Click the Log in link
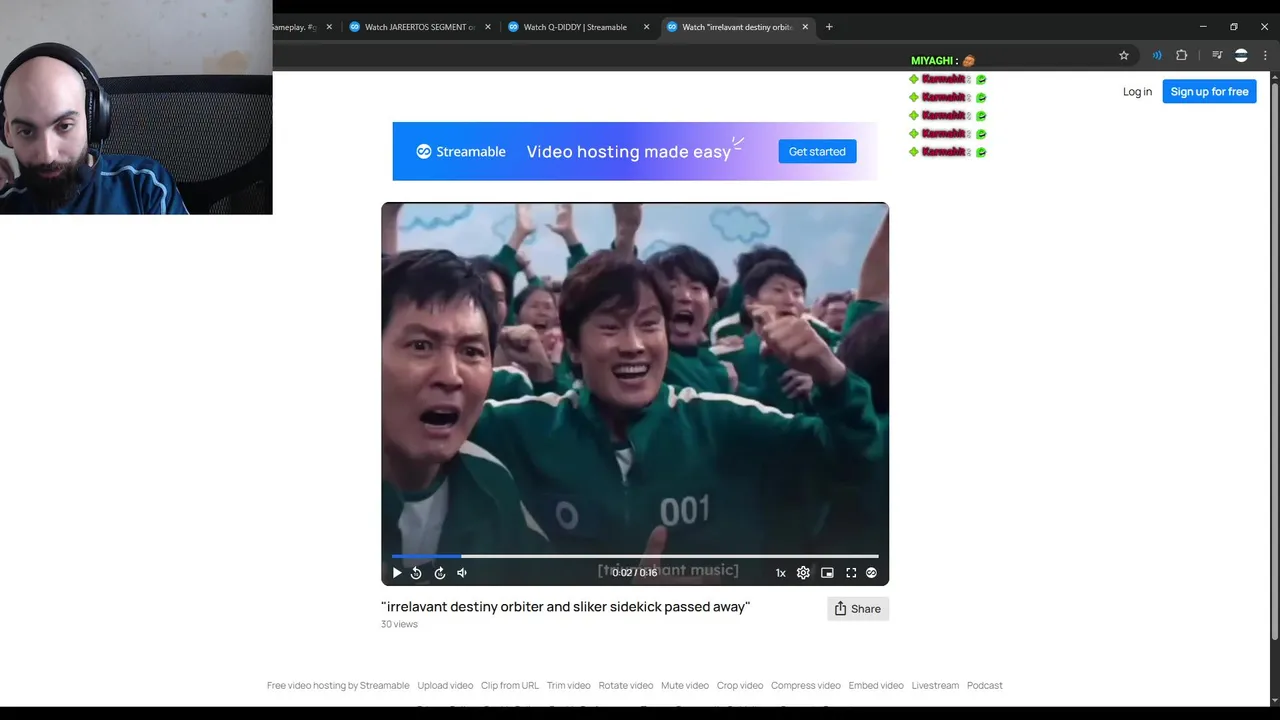The image size is (1280, 720). [1137, 92]
